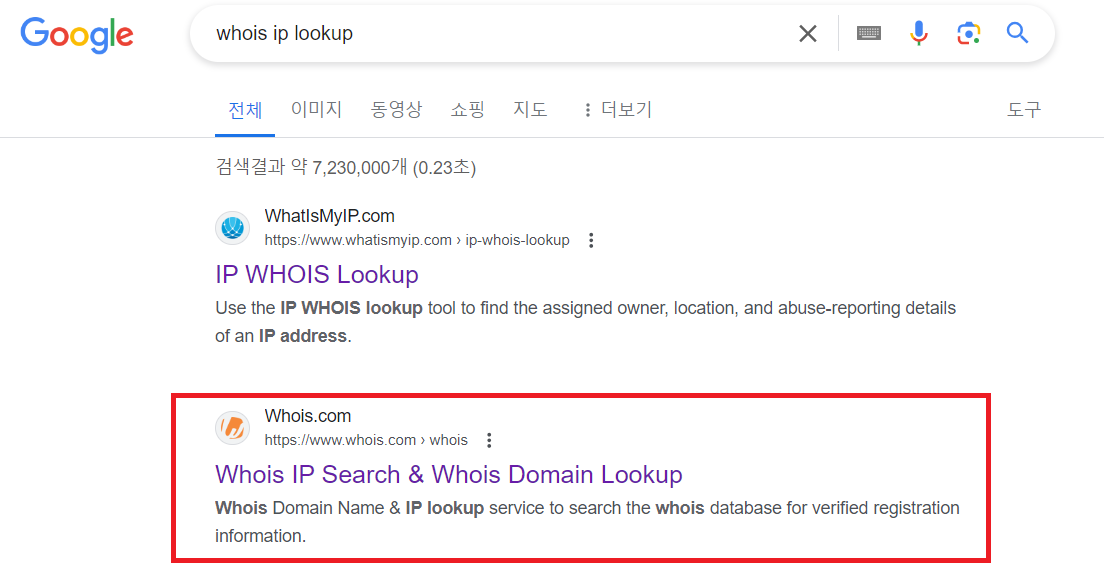Switch to the 쇼핑 tab
This screenshot has width=1104, height=574.
click(x=468, y=110)
